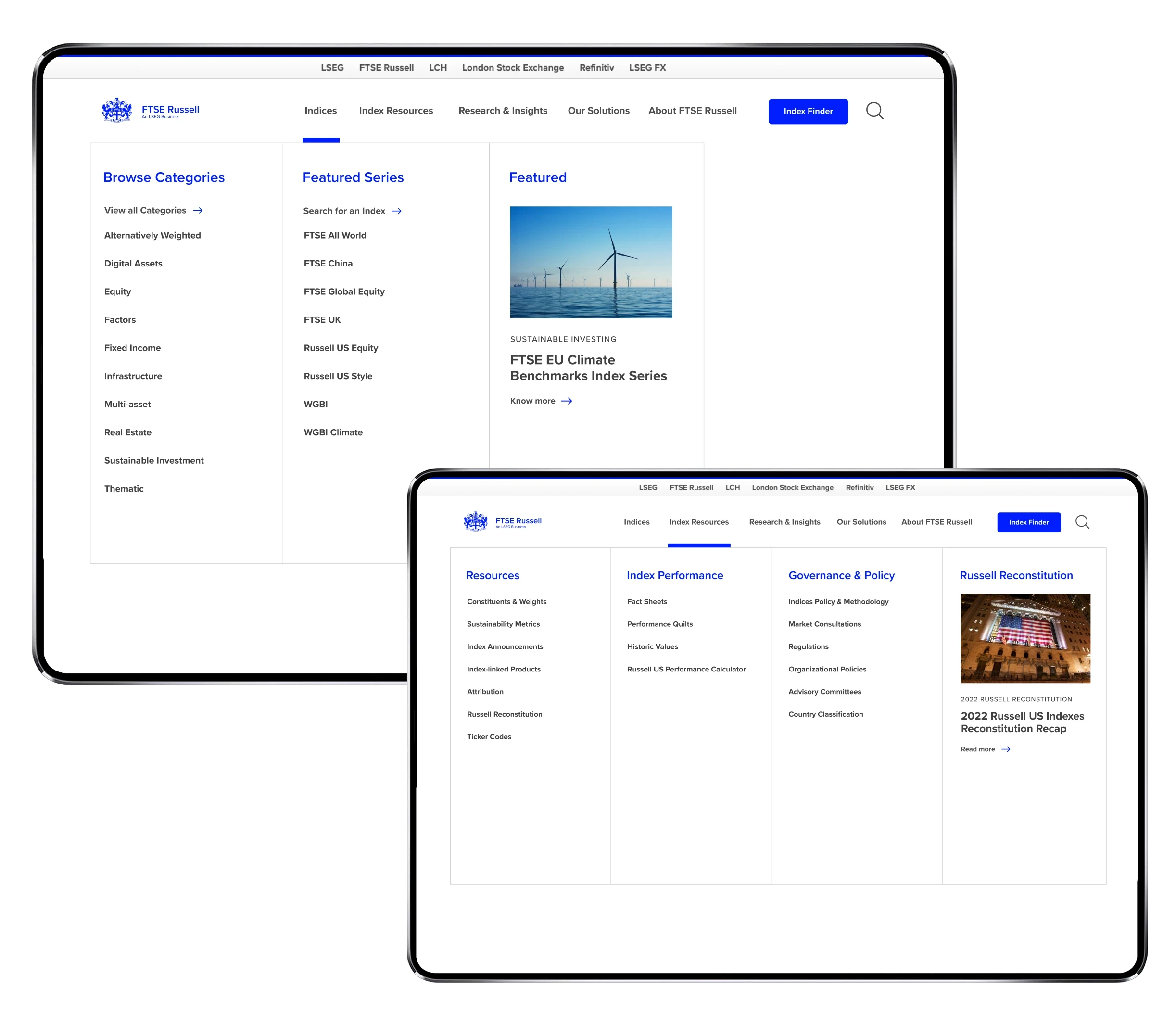Viewport: 1176px width, 1013px height.
Task: Select Sustainable Investment category link
Action: 154,461
